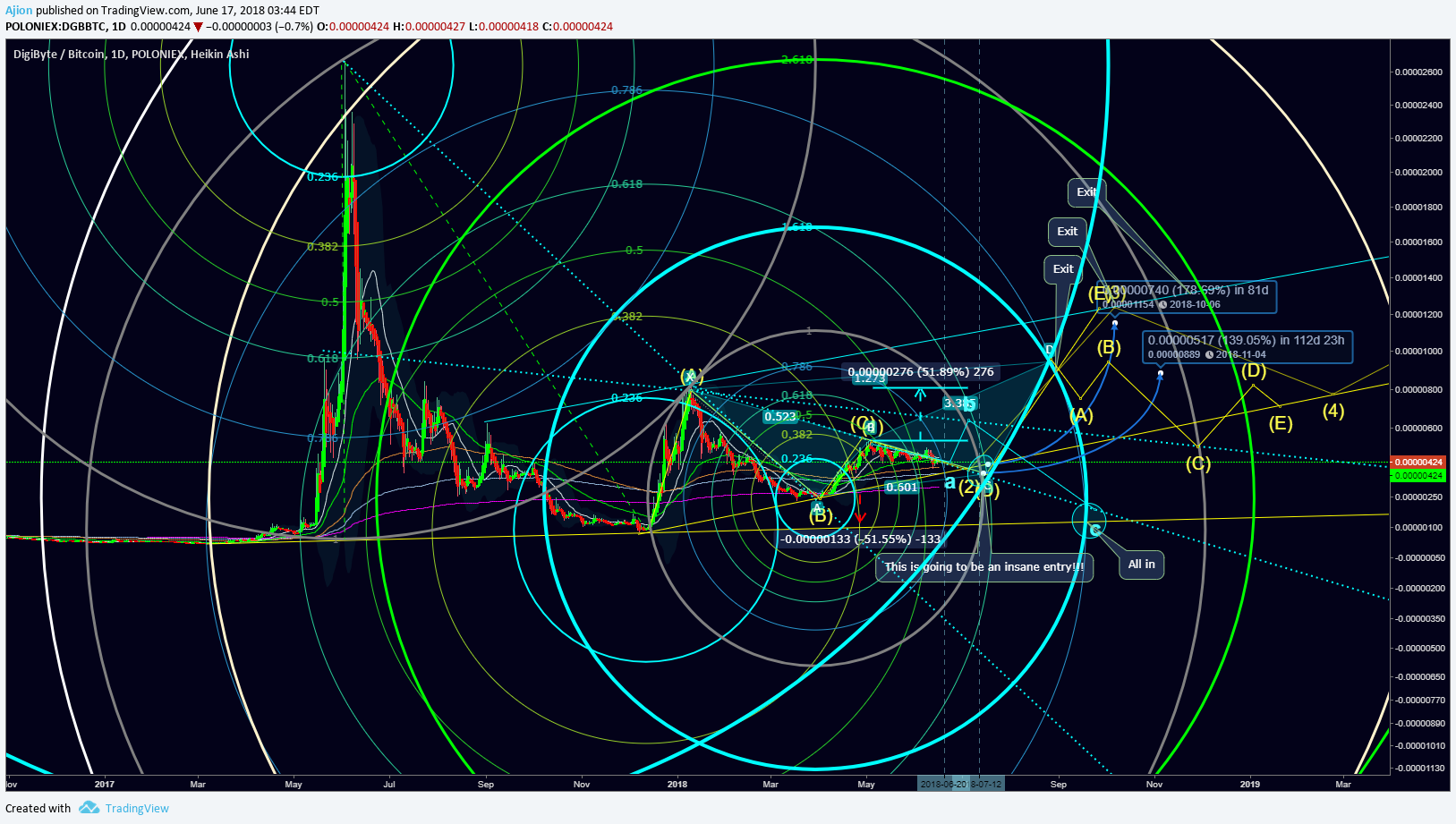Click the 3.385 ratio label
Image resolution: width=1456 pixels, height=824 pixels.
958,404
